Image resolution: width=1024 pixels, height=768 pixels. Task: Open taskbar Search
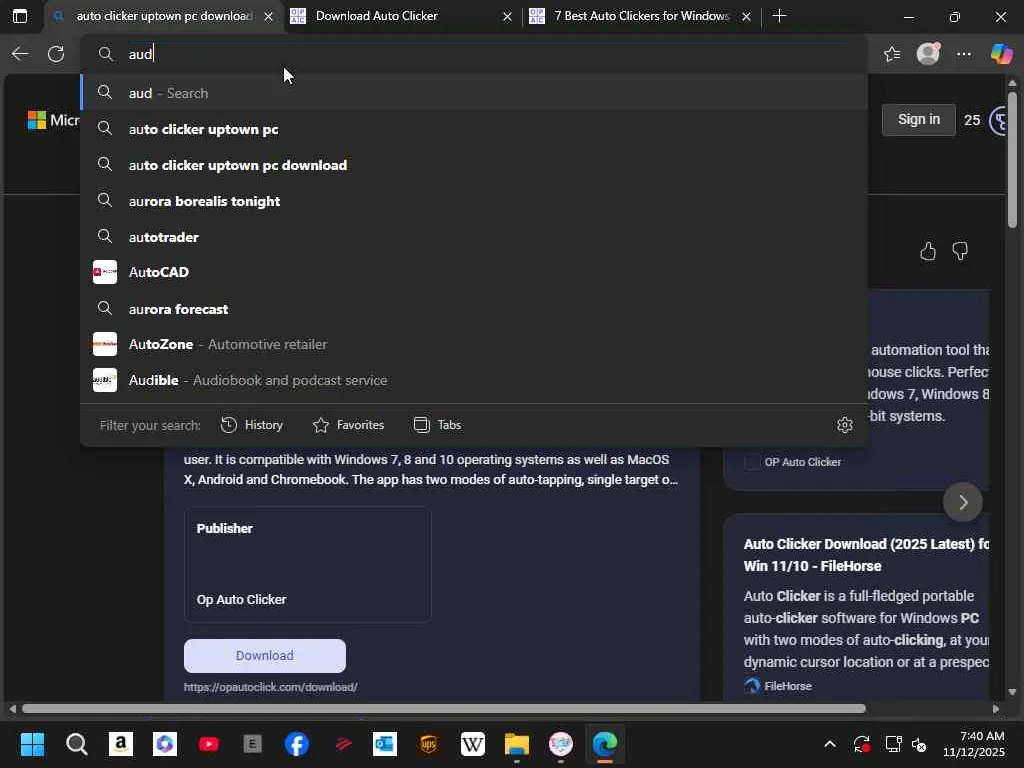click(x=76, y=744)
